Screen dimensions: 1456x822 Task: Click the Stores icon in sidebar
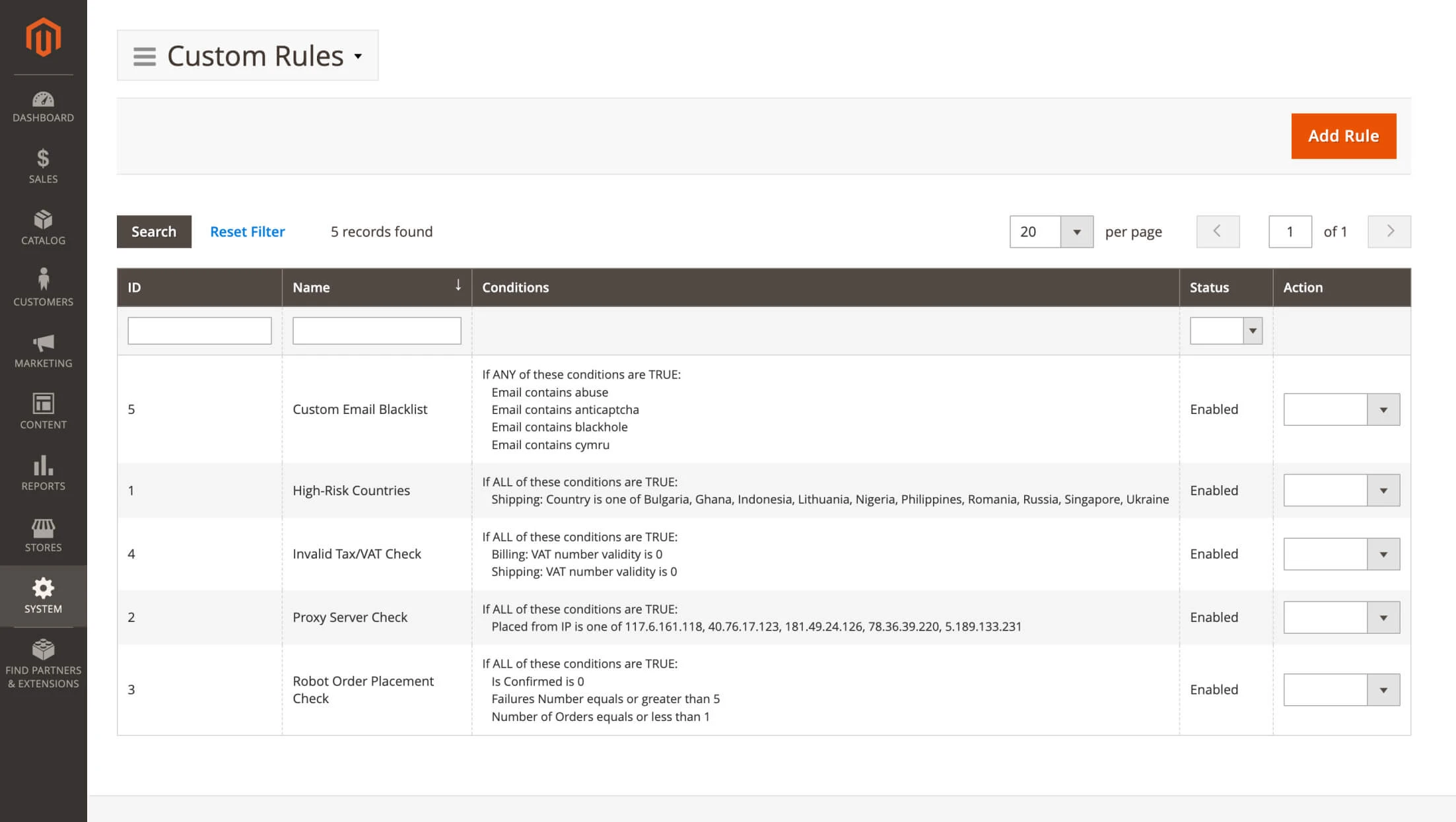tap(43, 535)
